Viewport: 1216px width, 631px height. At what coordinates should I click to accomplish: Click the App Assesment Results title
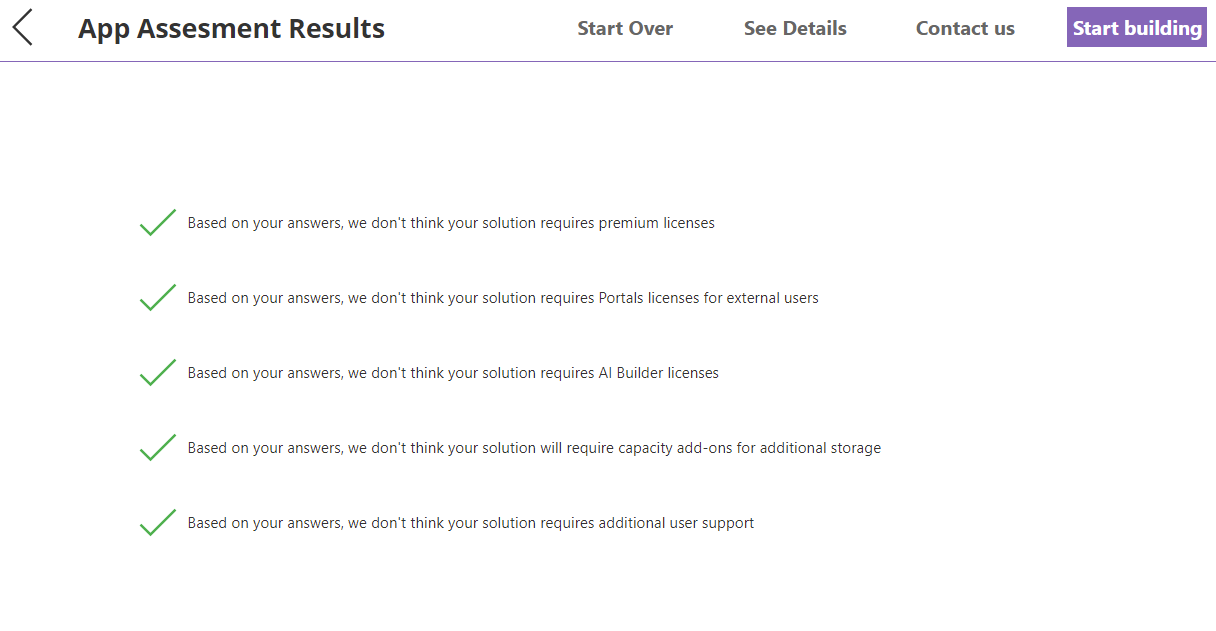(x=231, y=29)
